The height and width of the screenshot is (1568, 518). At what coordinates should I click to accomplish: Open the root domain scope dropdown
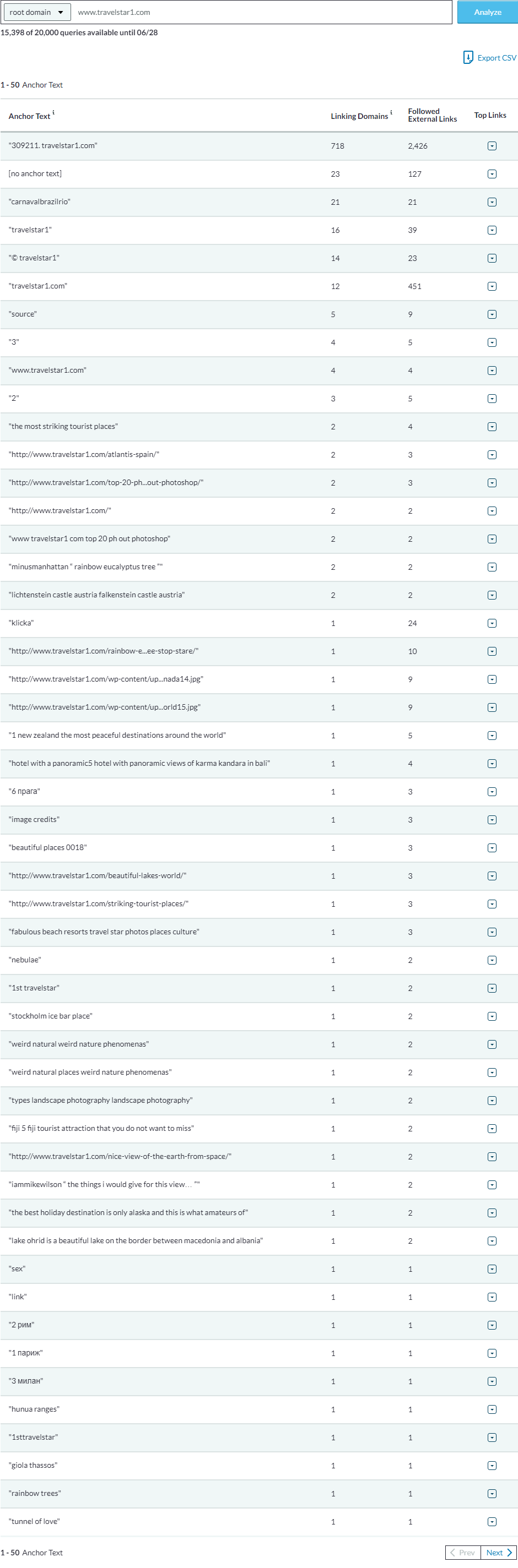tap(36, 12)
